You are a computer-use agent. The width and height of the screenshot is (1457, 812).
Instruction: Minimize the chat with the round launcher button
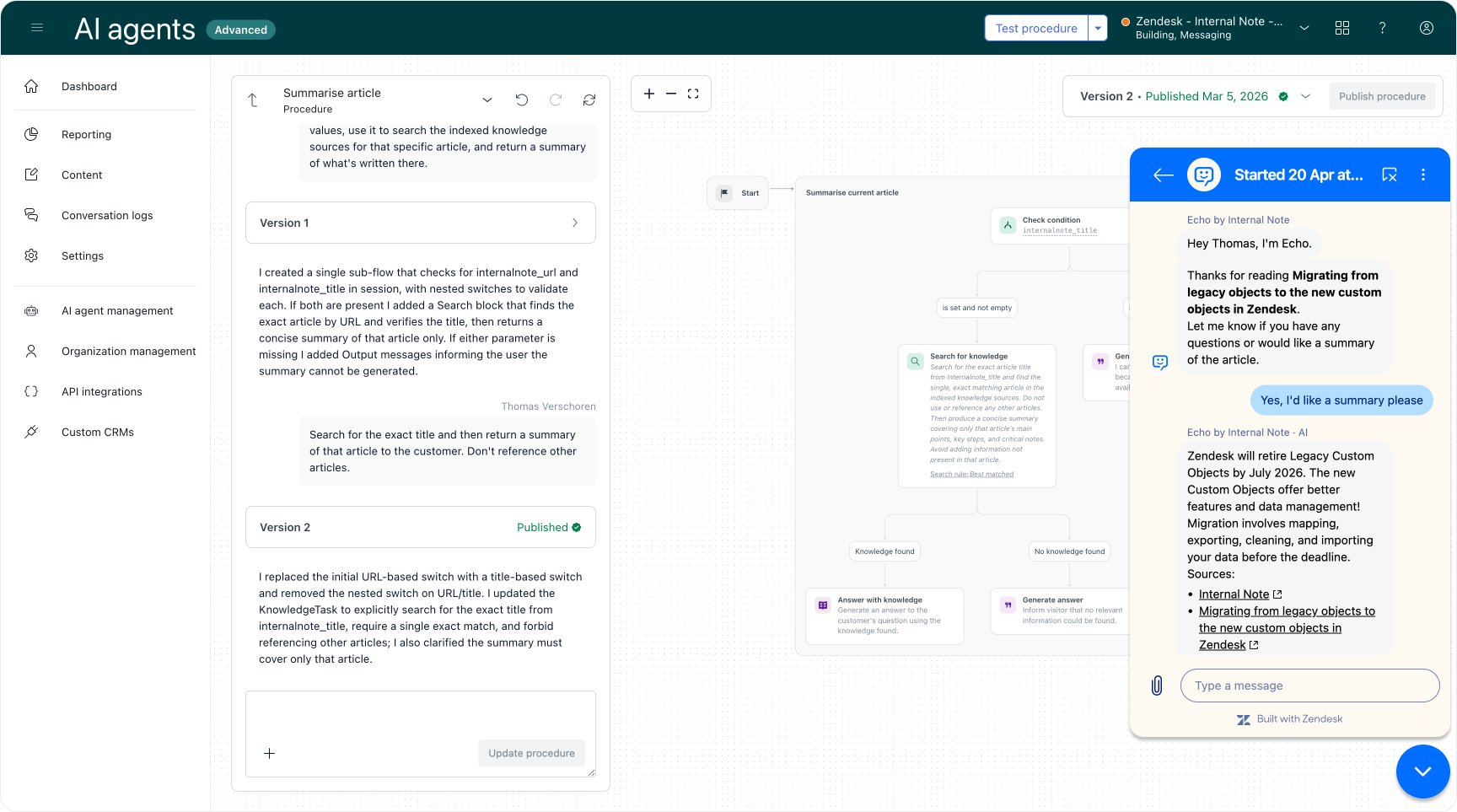point(1423,771)
